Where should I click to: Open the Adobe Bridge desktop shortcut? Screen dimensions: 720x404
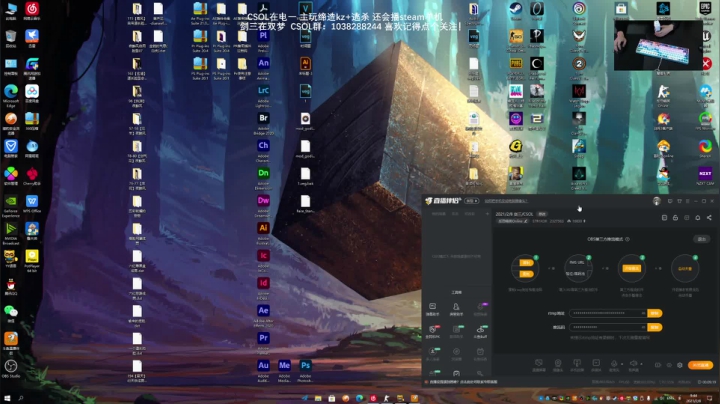coord(263,123)
